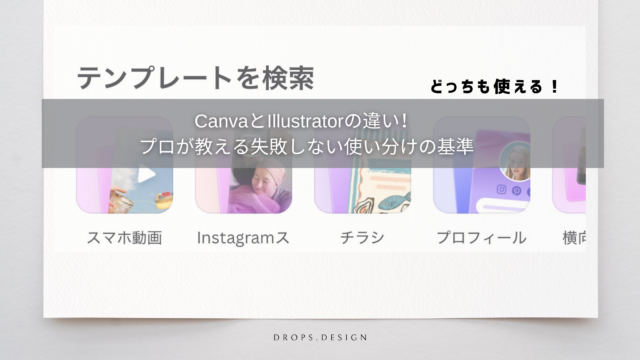
Task: Open the スマホ動画 template thumbnail
Action: click(x=124, y=164)
